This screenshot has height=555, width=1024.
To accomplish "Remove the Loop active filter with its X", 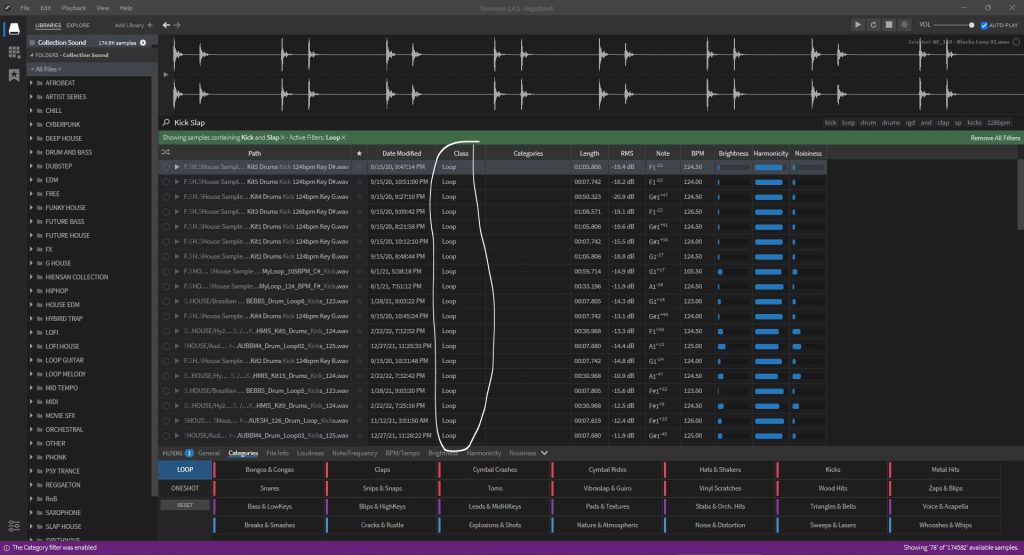I will pyautogui.click(x=344, y=138).
